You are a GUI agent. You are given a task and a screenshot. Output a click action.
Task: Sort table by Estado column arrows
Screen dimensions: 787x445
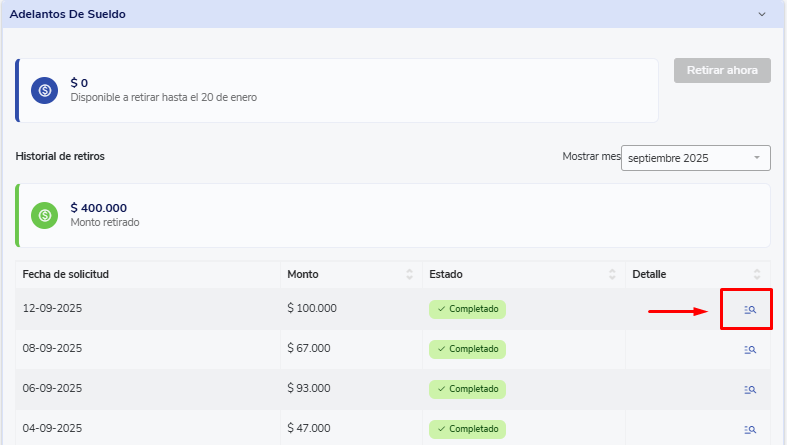[612, 275]
